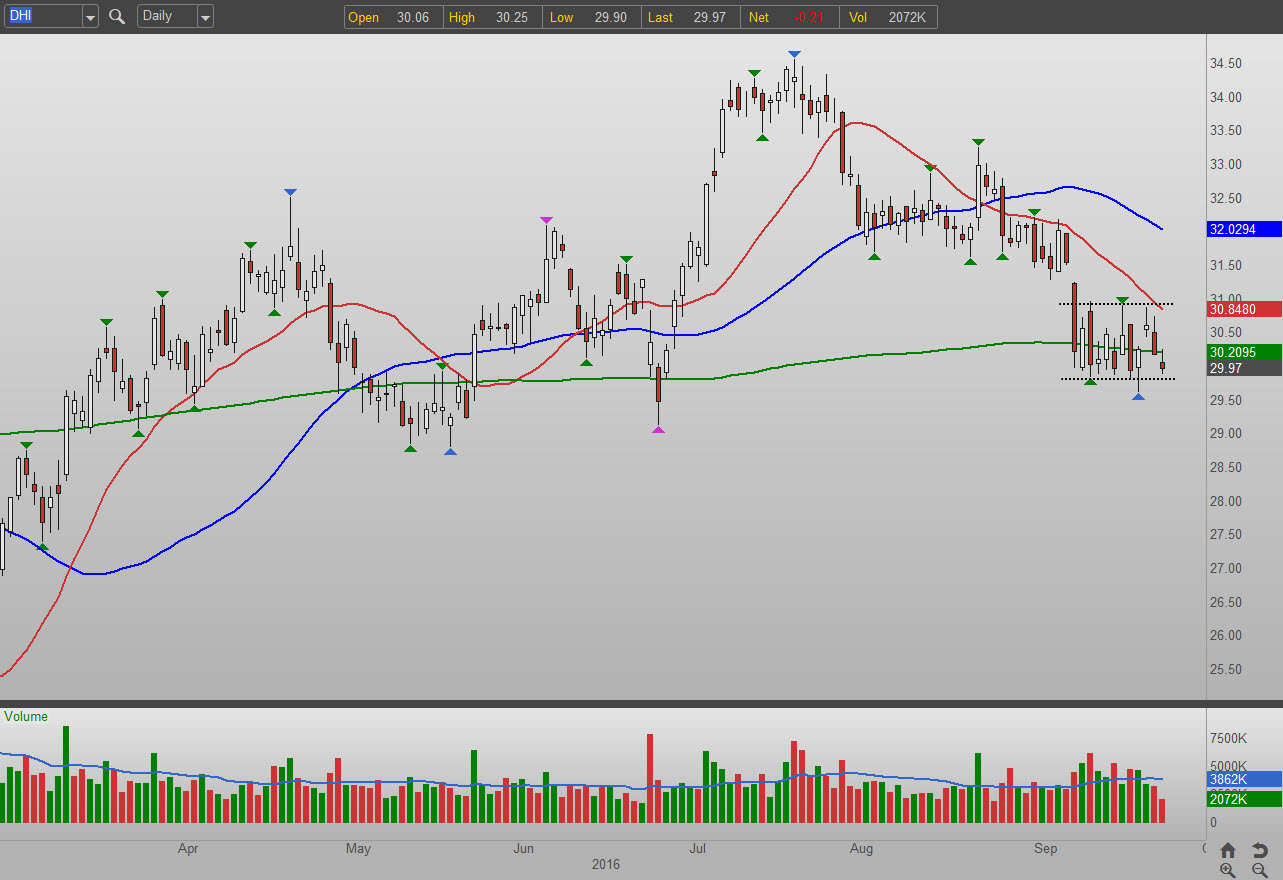Click blue triangle above the April high
This screenshot has width=1283, height=880.
tap(290, 192)
